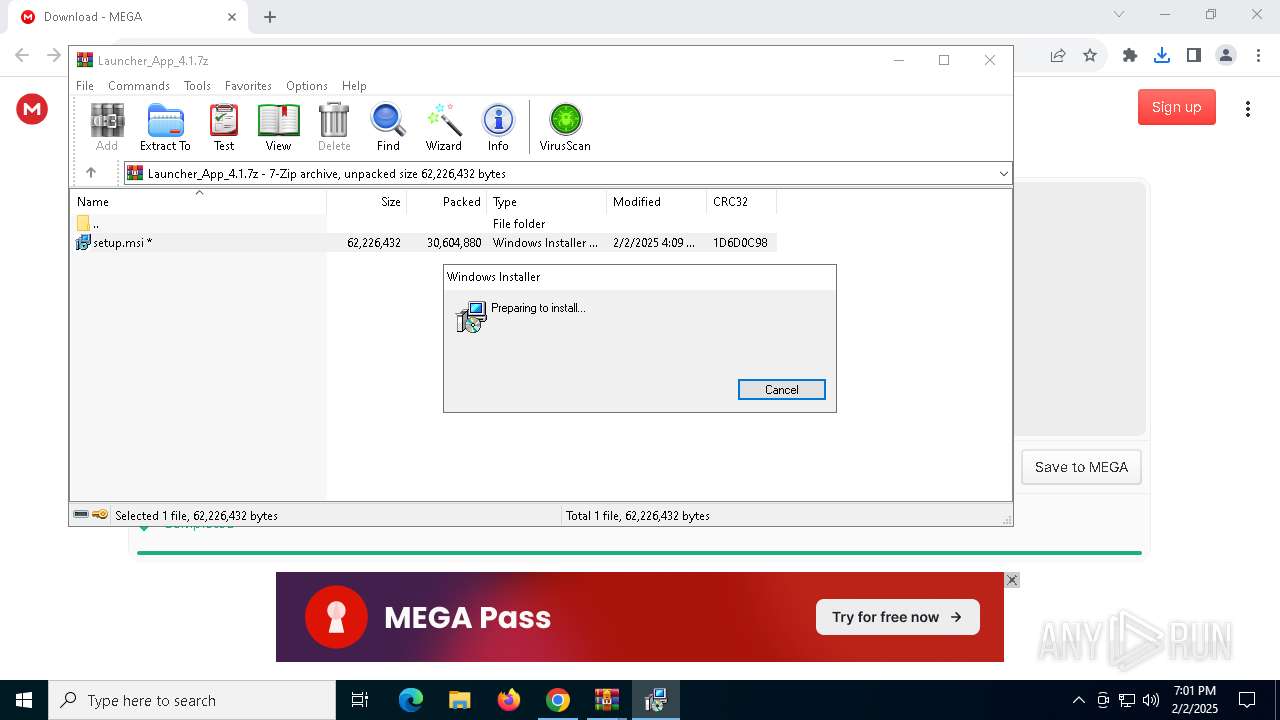Click the Chrome share page icon

pyautogui.click(x=1058, y=56)
